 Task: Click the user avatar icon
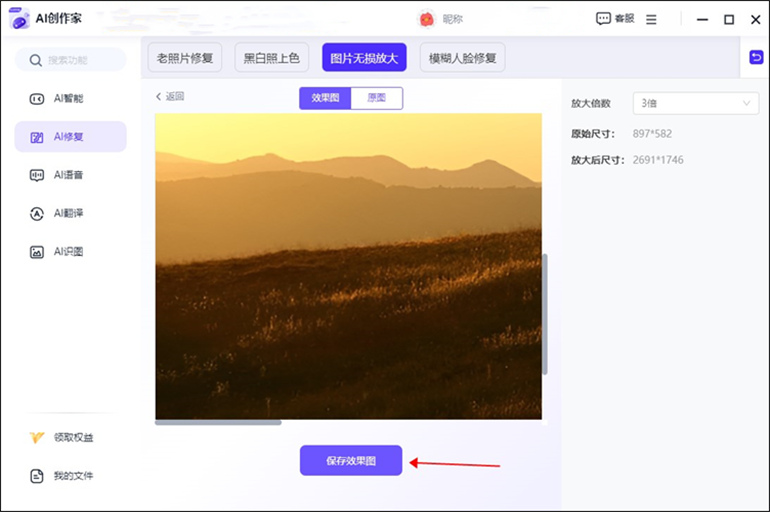(426, 19)
